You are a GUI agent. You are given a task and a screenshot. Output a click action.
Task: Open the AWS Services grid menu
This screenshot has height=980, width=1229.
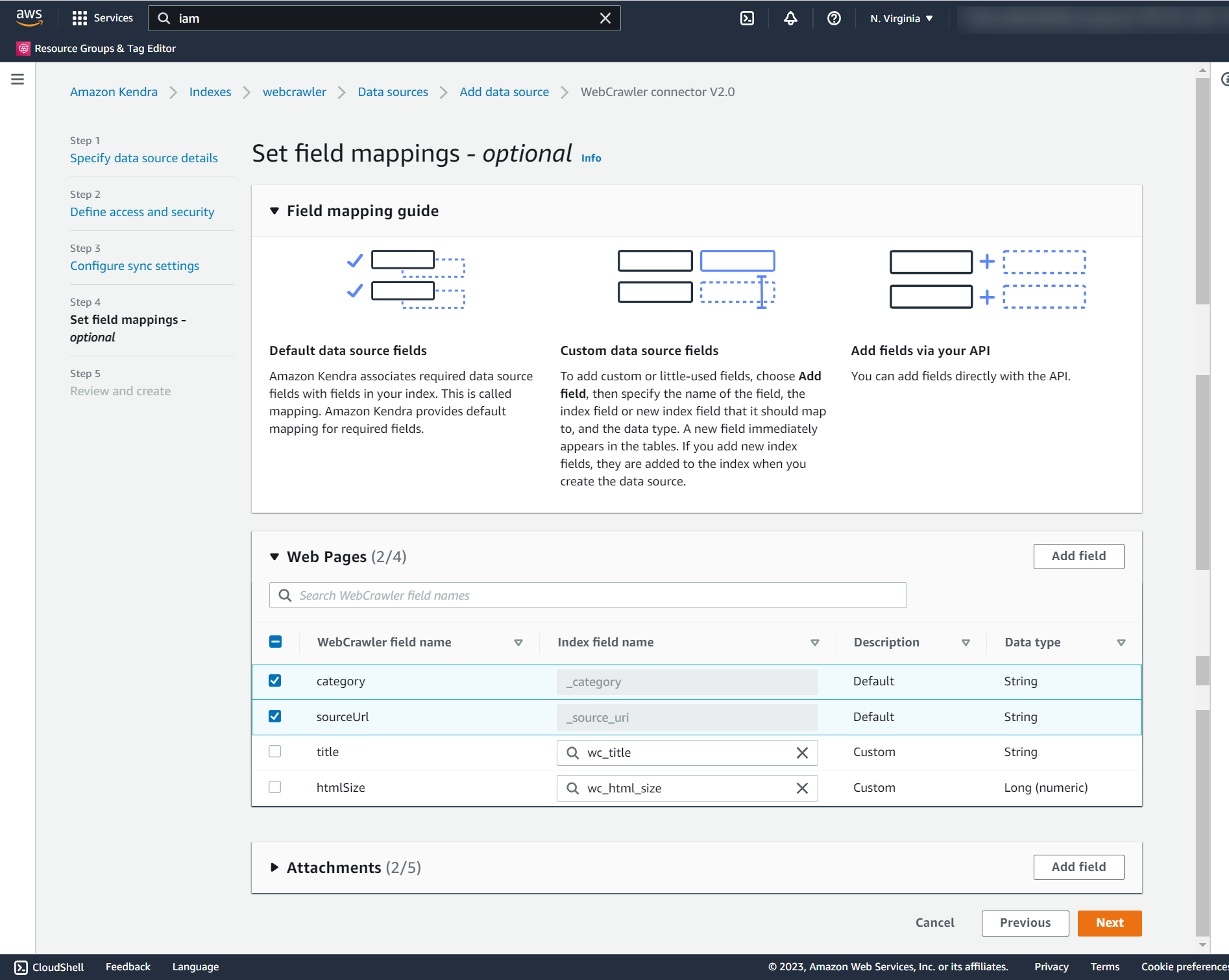pyautogui.click(x=102, y=18)
